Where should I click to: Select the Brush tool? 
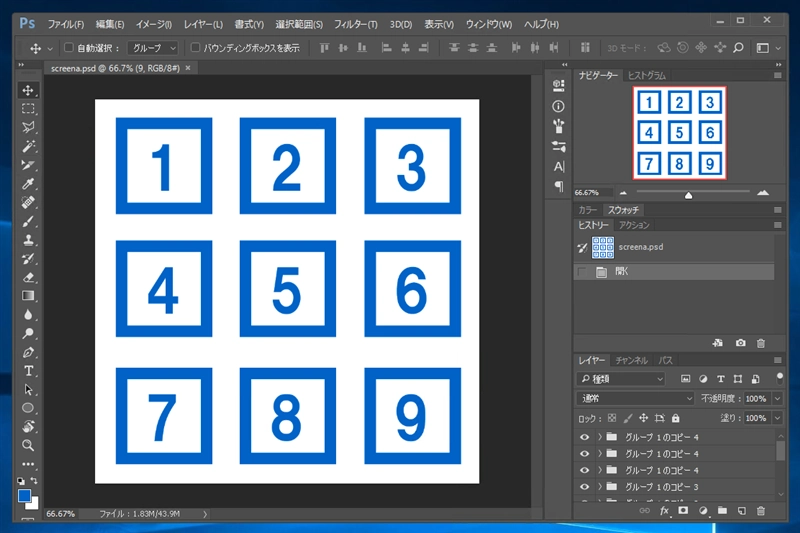28,221
